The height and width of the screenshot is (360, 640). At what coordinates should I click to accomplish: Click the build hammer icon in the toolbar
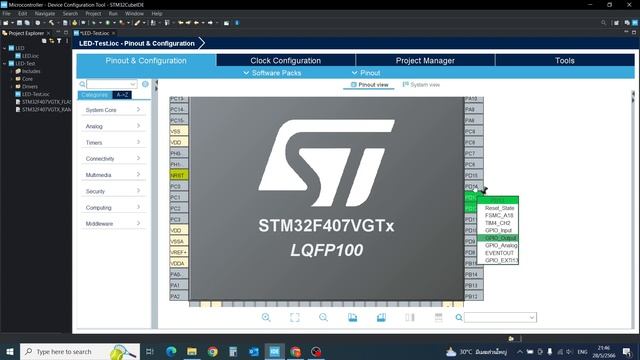coord(51,23)
